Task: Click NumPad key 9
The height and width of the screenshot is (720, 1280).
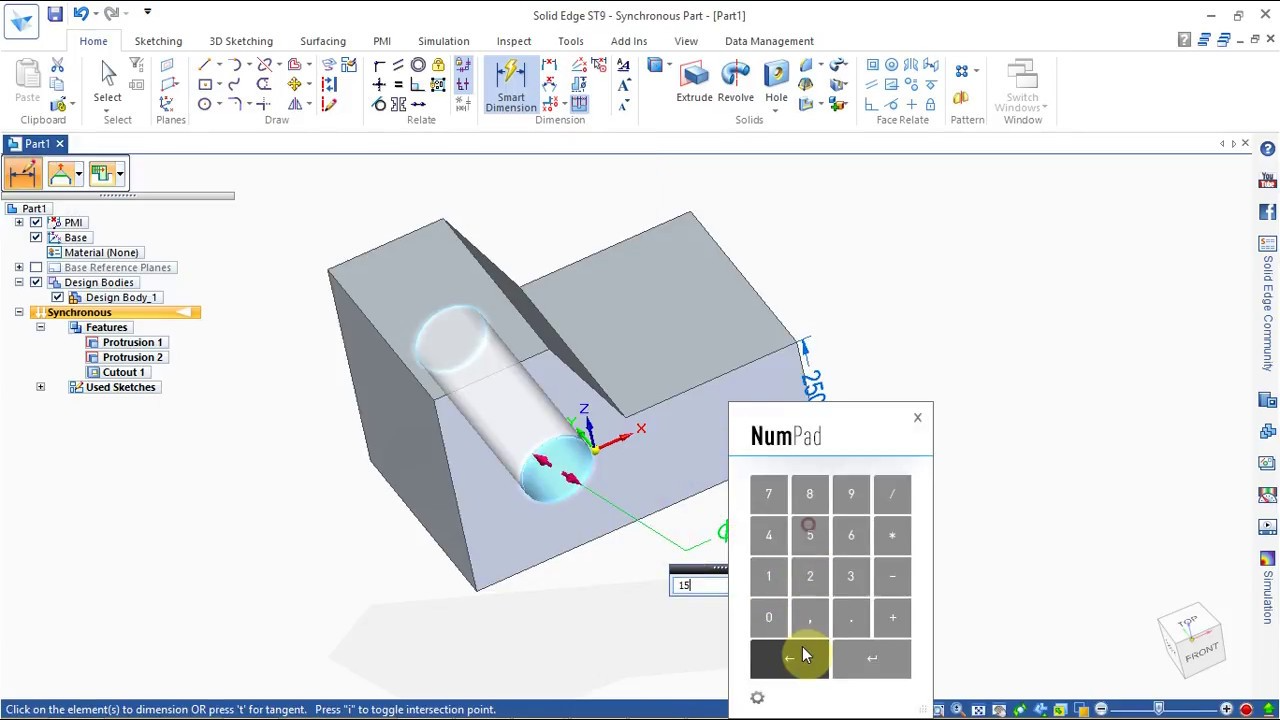Action: click(851, 494)
